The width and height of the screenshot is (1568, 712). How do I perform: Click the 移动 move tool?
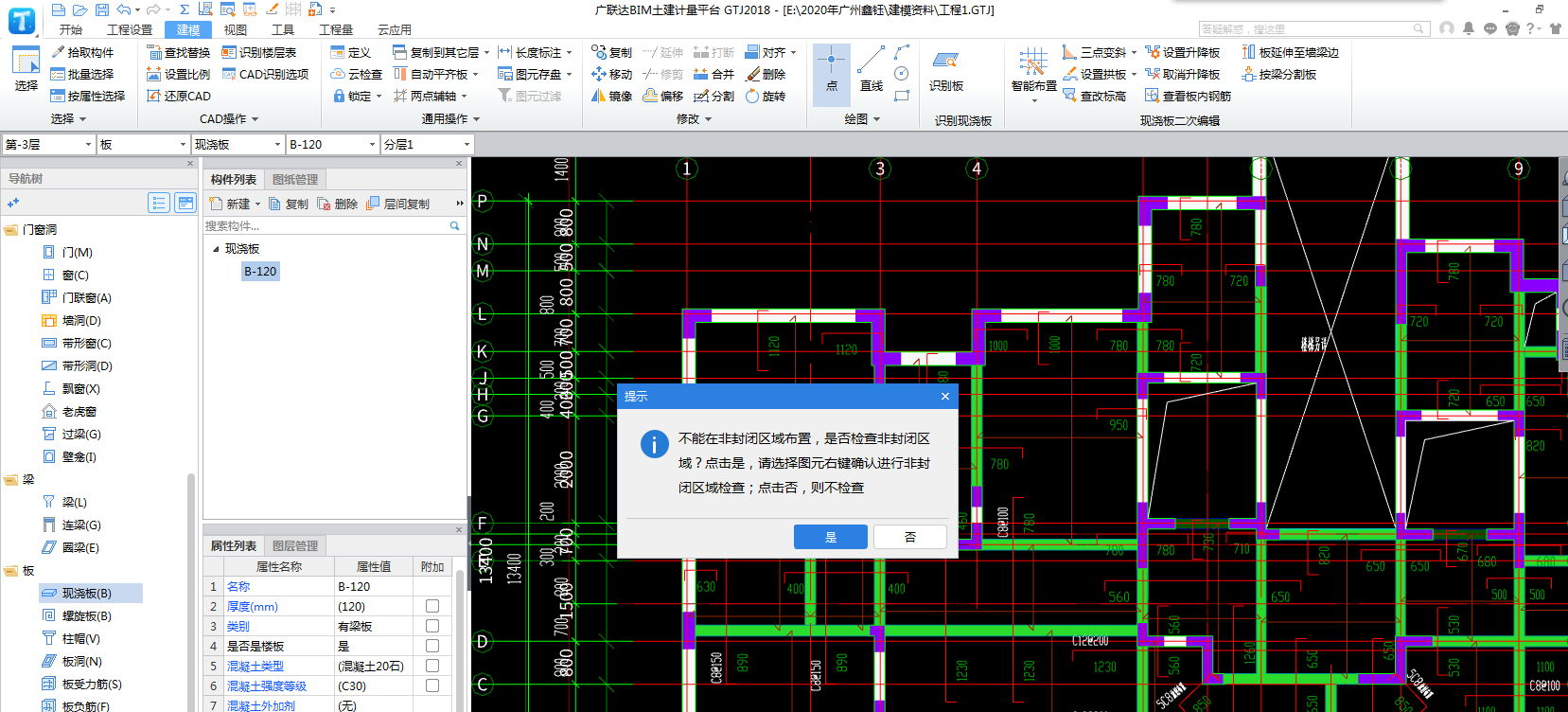coord(611,74)
